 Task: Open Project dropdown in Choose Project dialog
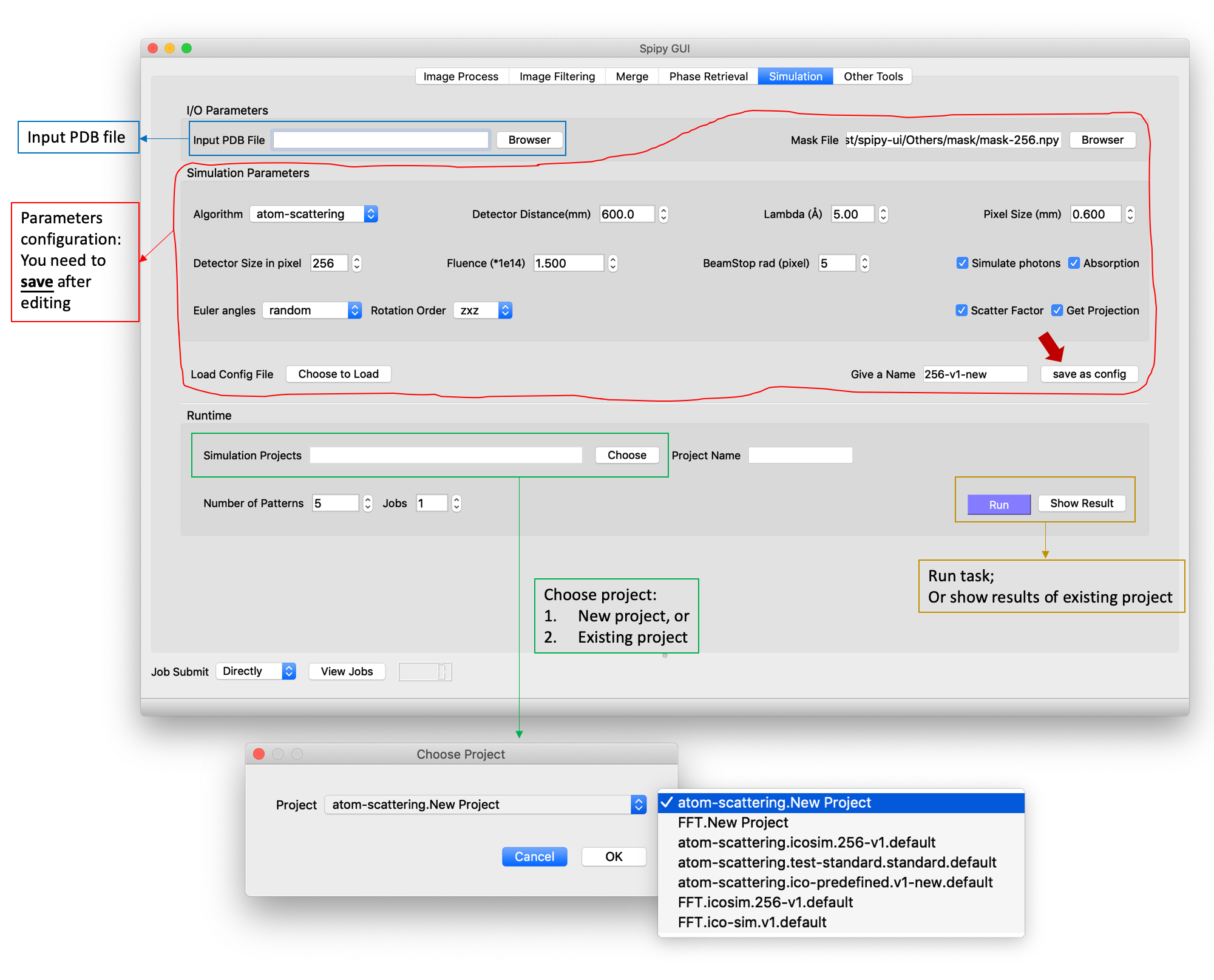click(485, 805)
